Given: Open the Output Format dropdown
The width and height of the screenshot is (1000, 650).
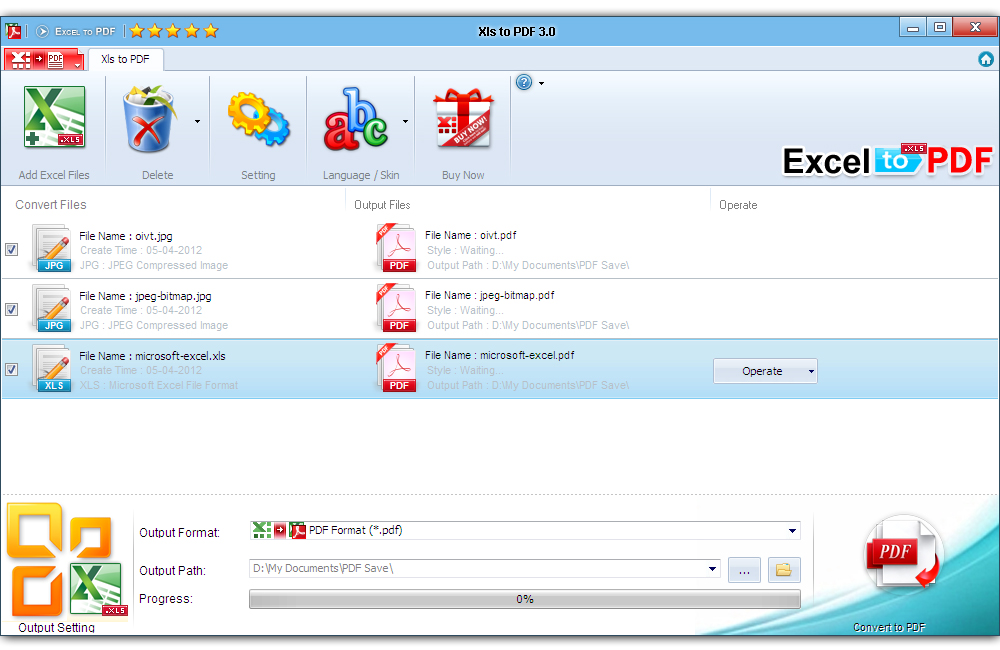Looking at the screenshot, I should point(792,531).
